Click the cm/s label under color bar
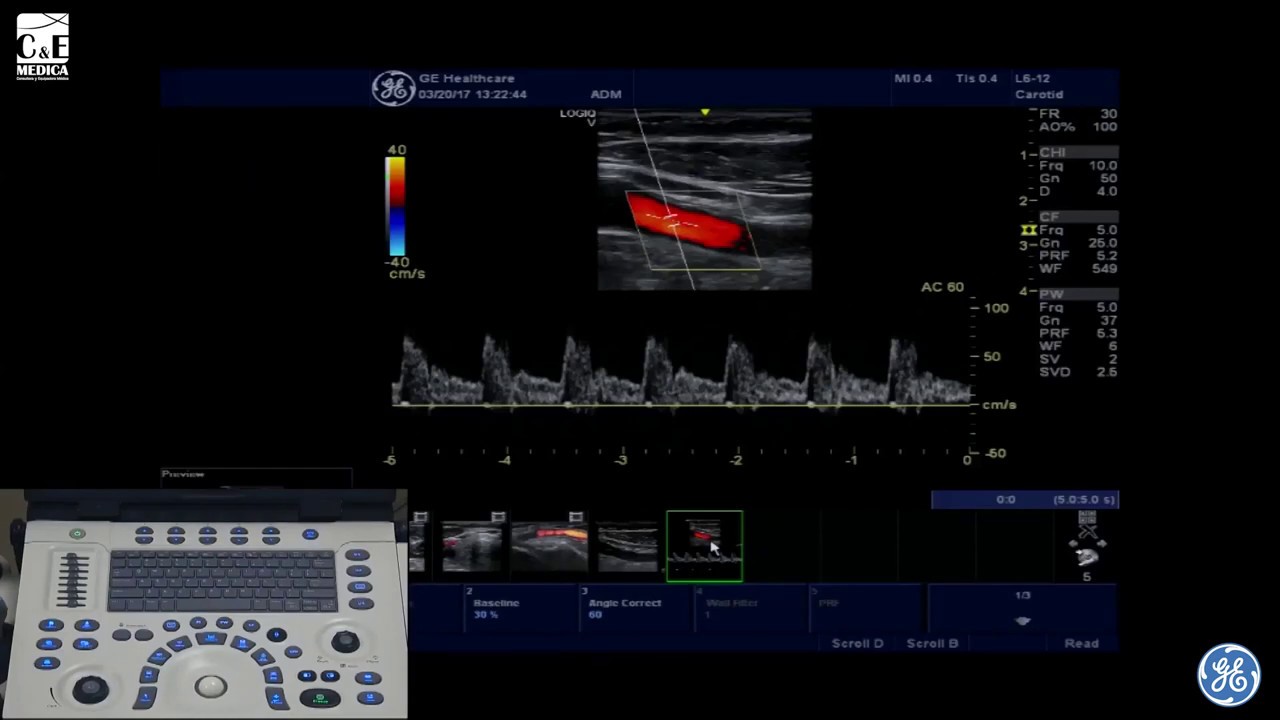This screenshot has width=1280, height=720. tap(407, 274)
